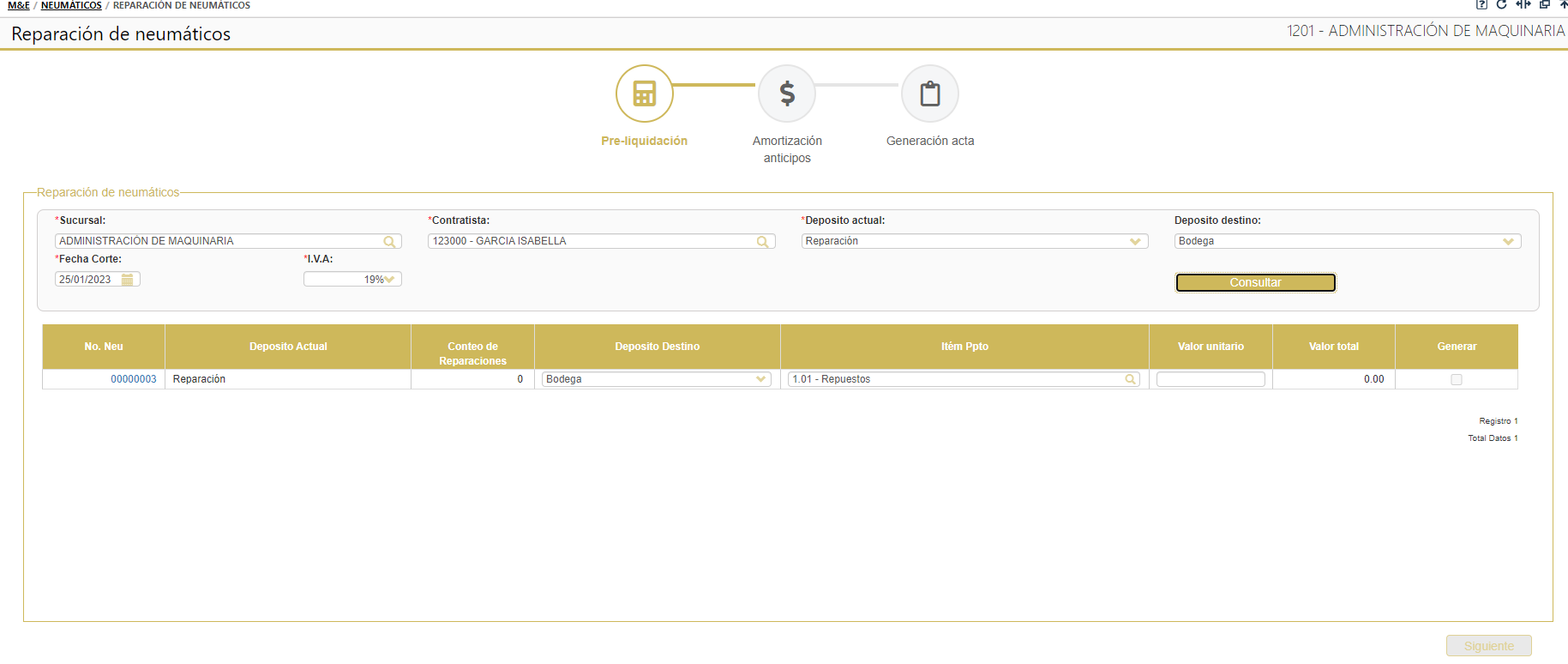This screenshot has height=664, width=1568.
Task: Click the duplicate window icon
Action: click(1545, 4)
